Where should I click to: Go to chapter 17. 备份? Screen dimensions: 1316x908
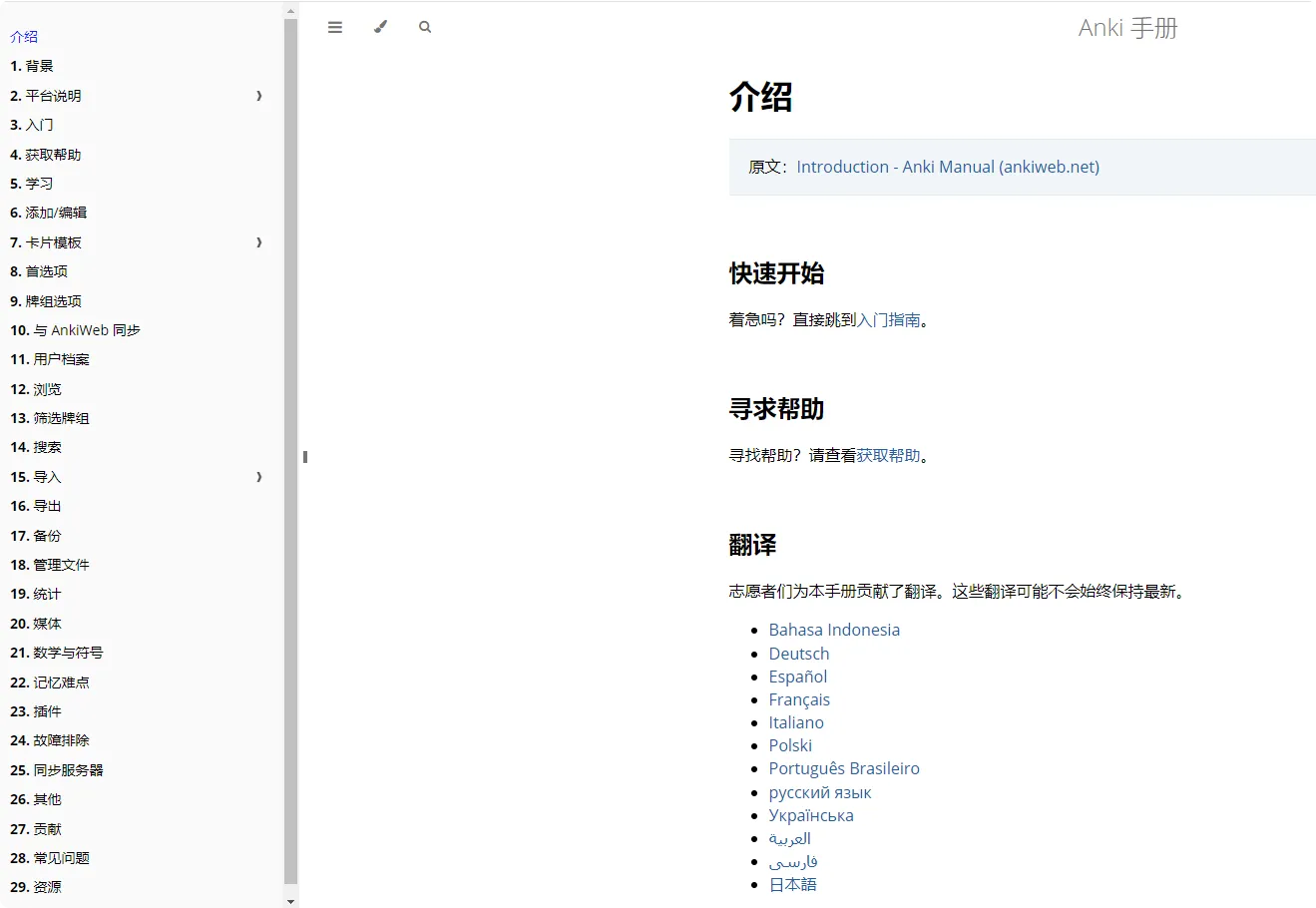click(36, 536)
